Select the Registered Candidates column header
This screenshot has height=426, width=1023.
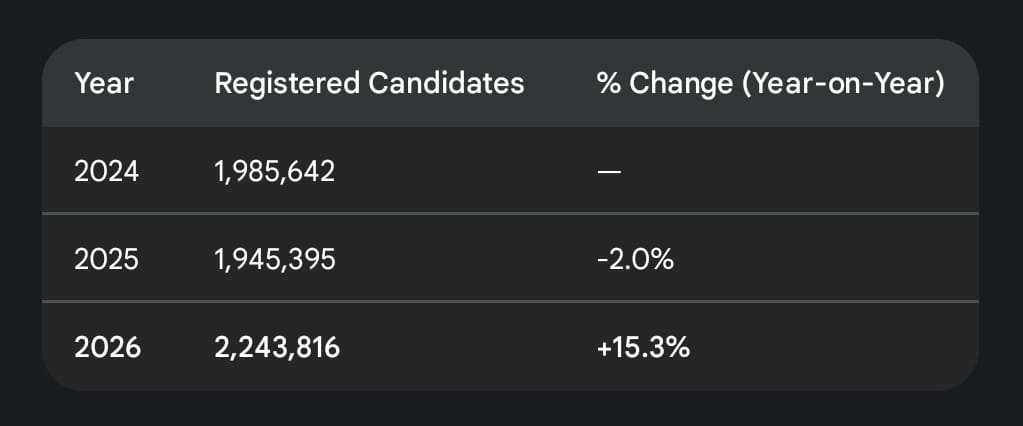coord(369,84)
